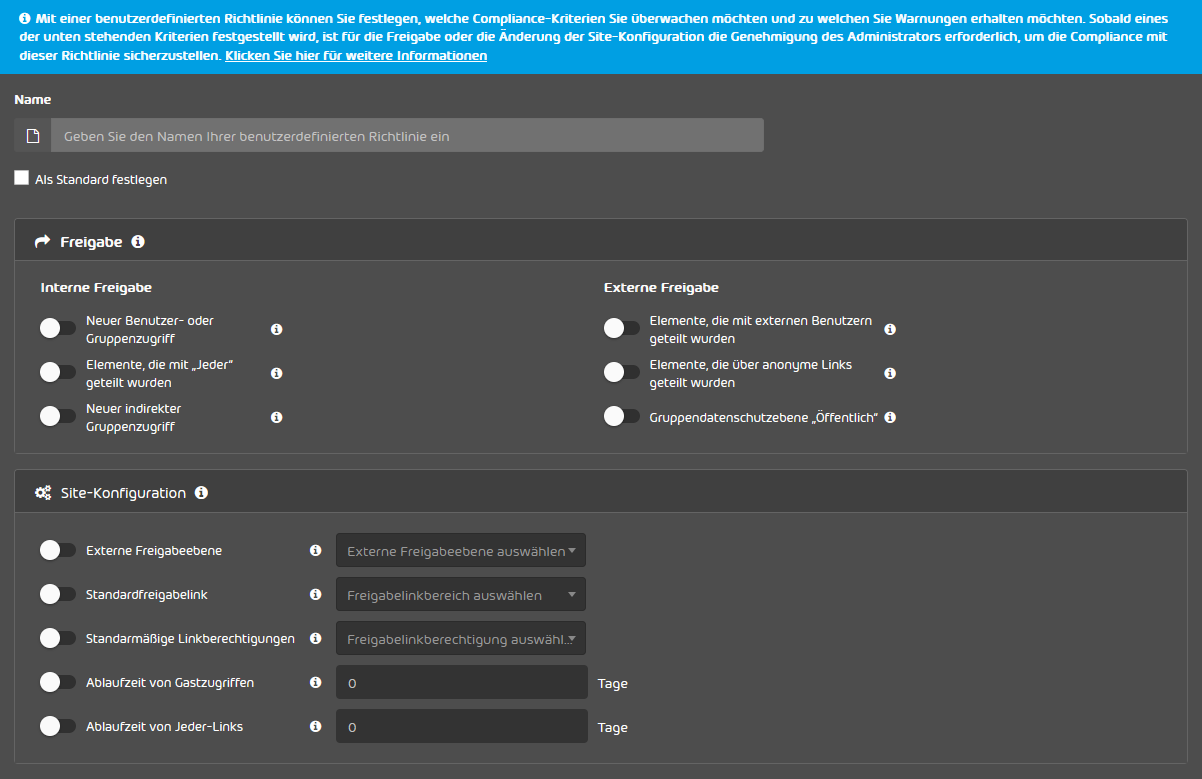Click info icon for anonyme Links option

tap(890, 373)
